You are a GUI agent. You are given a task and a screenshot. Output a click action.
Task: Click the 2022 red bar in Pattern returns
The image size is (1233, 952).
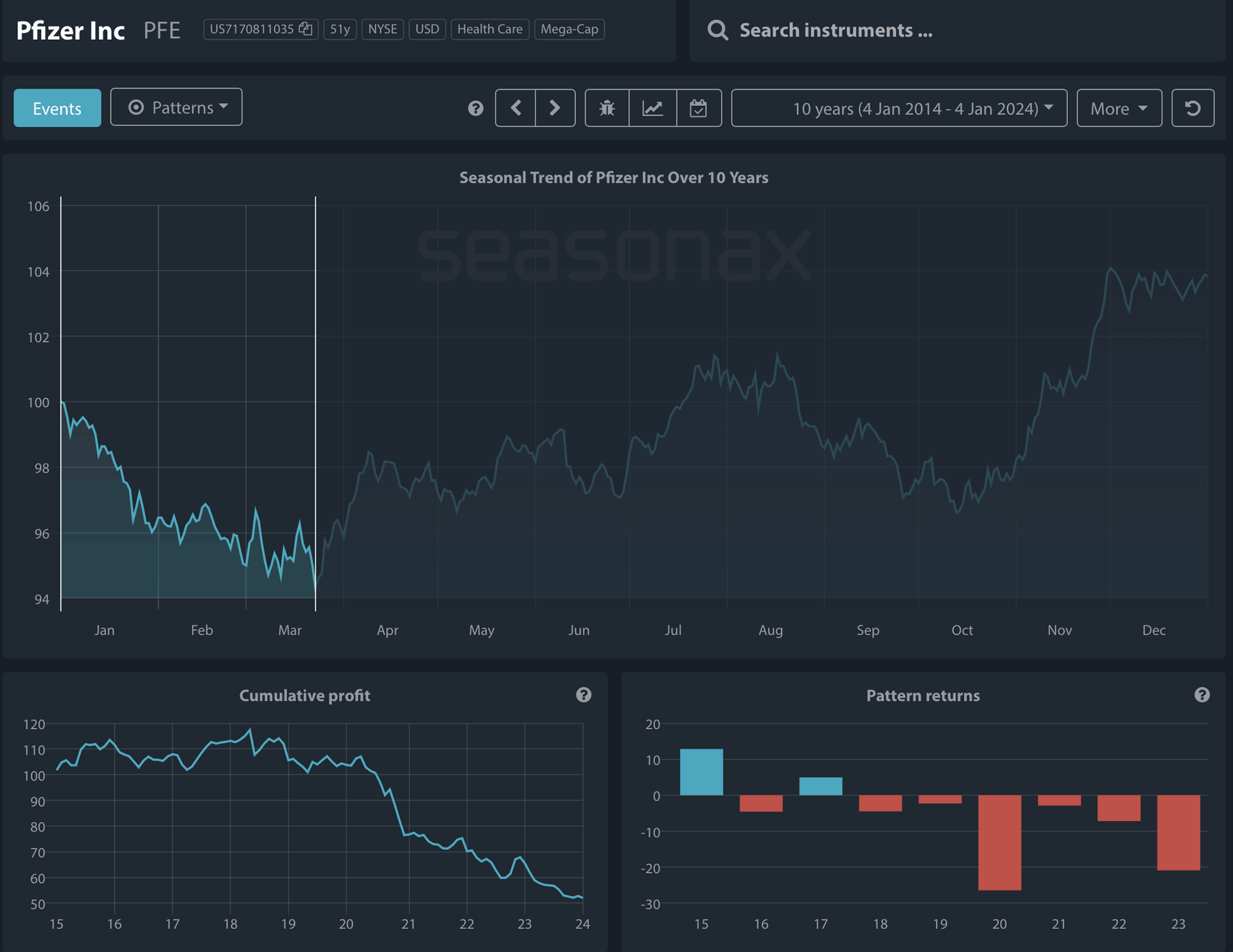tap(1119, 808)
